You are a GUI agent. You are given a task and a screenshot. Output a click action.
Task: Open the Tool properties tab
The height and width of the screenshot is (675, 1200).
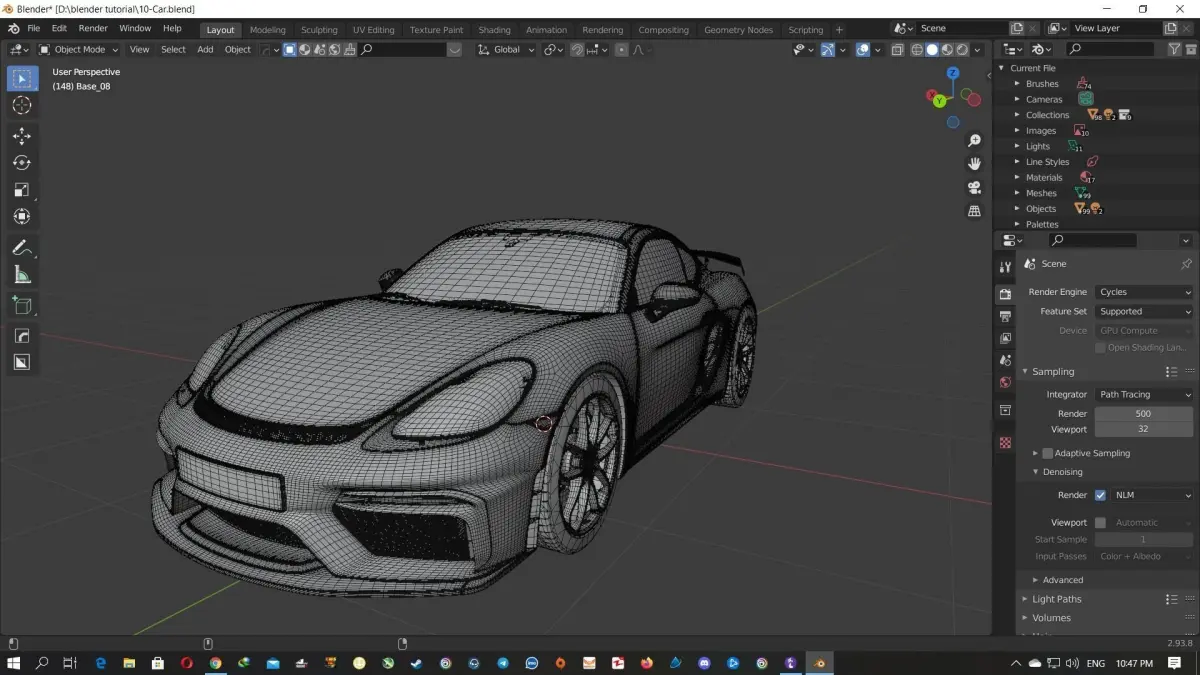tap(1005, 267)
